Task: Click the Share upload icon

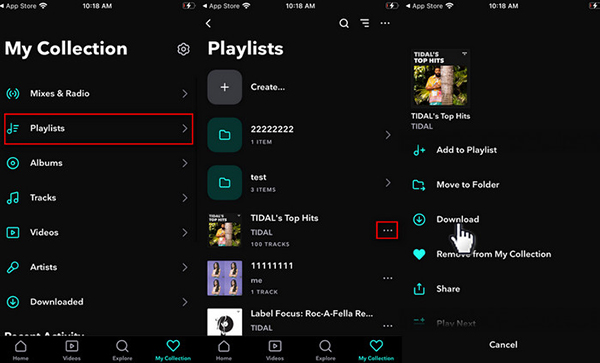Action: click(x=419, y=289)
